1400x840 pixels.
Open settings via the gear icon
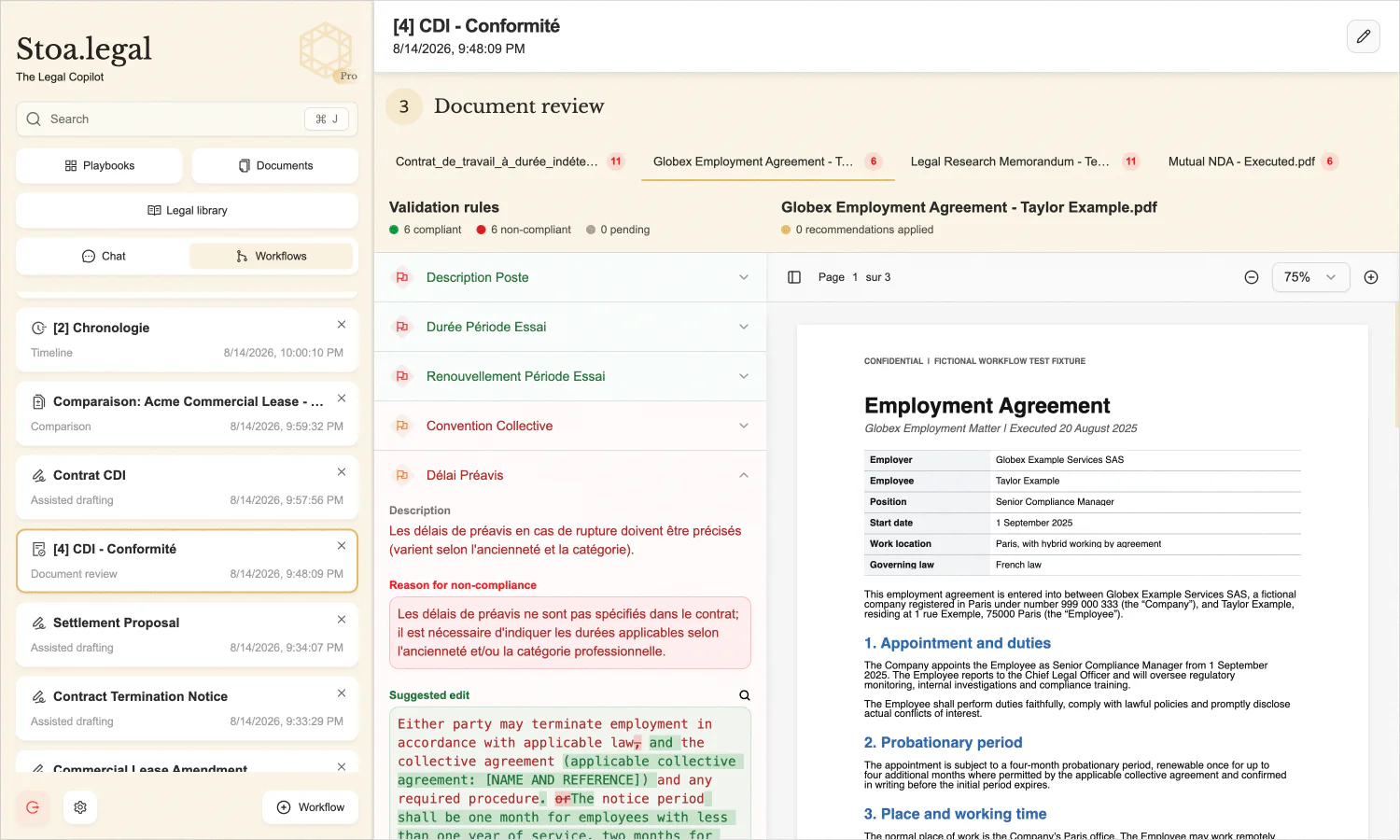click(x=80, y=807)
